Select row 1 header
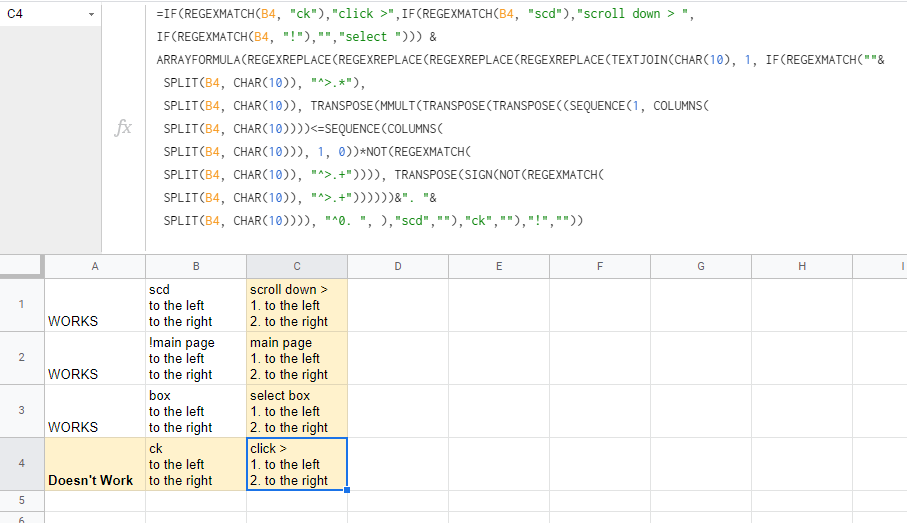907x523 pixels. [22, 304]
